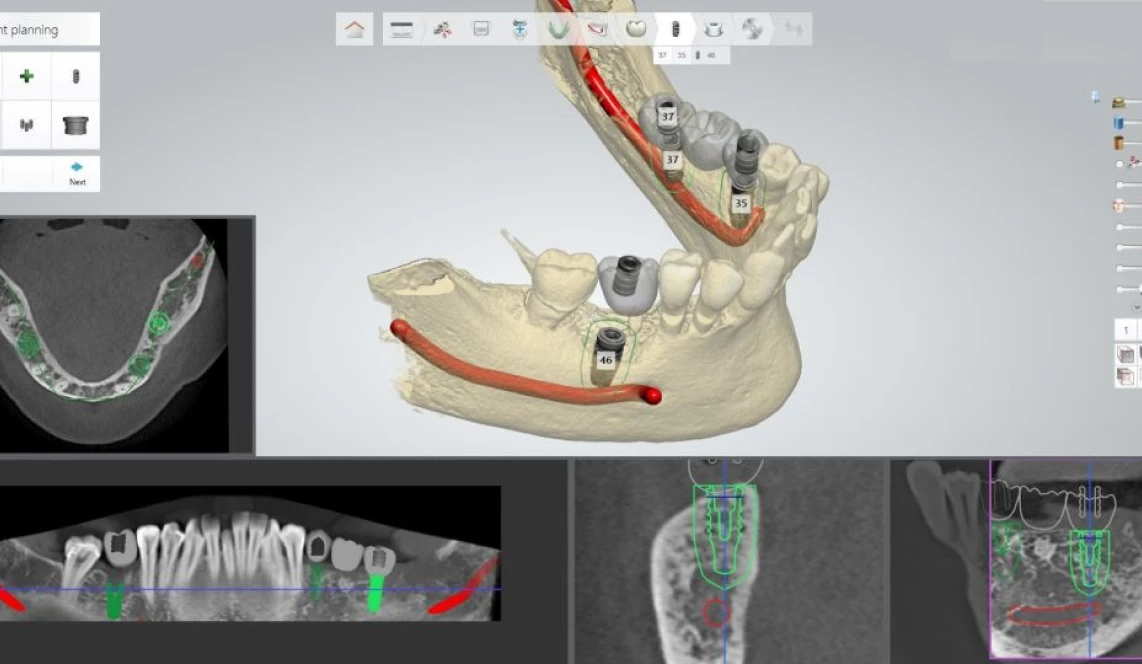
Task: Choose the single implant tool in the left panel
Action: tap(75, 77)
